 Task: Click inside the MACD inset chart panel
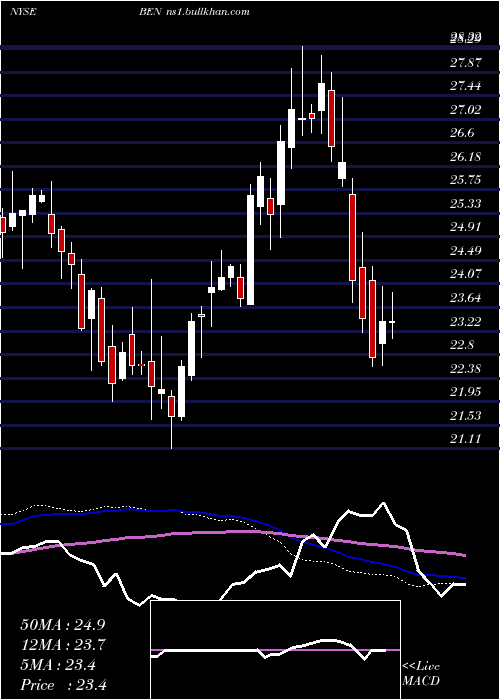275,650
